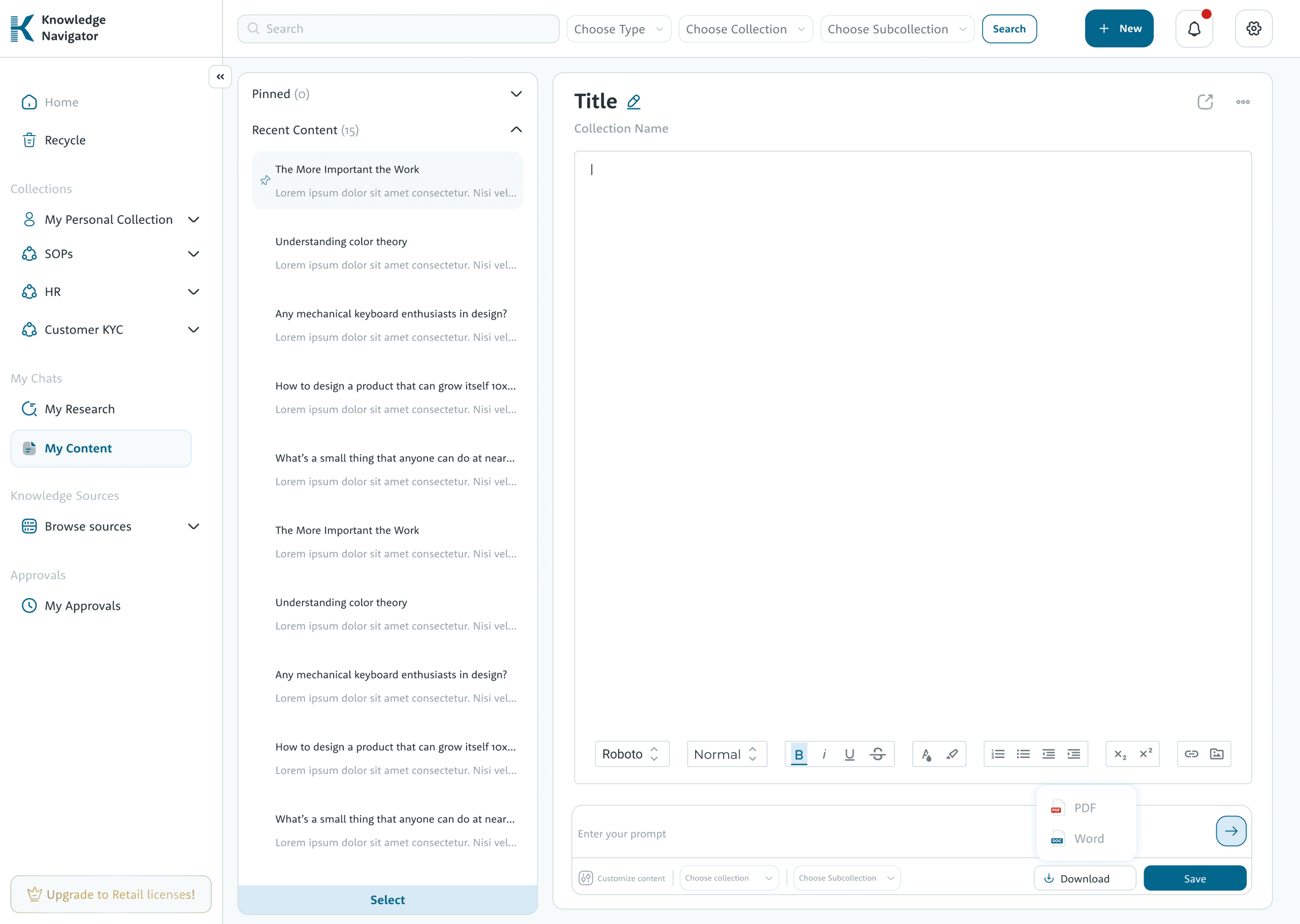Click the text color icon
1300x924 pixels.
[x=926, y=754]
